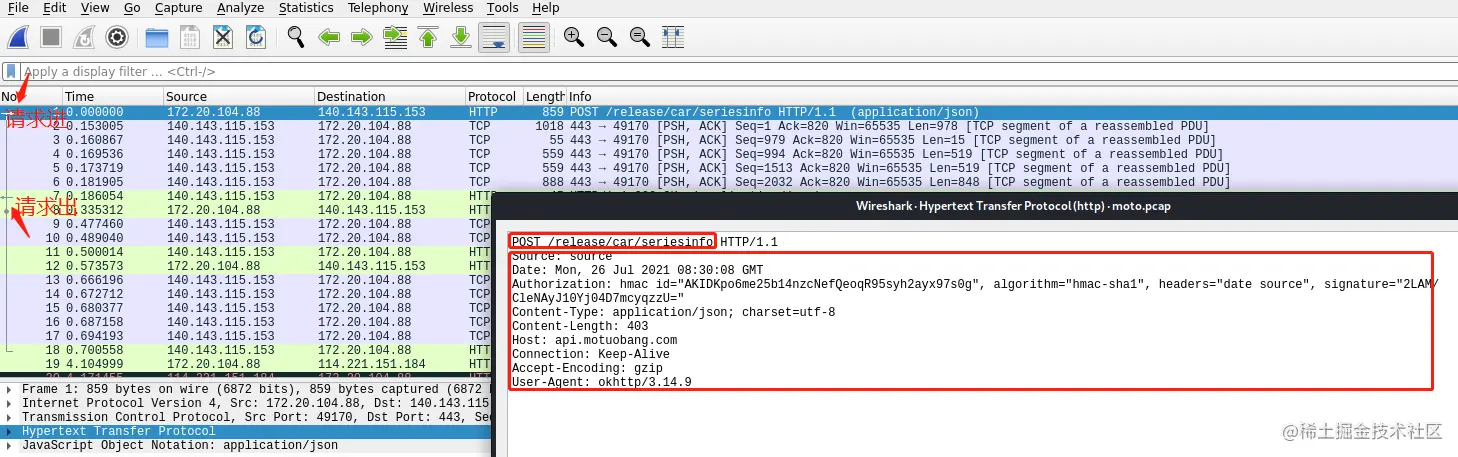Select packet 12 at time 0.573573
Image resolution: width=1458 pixels, height=457 pixels.
tap(246, 266)
